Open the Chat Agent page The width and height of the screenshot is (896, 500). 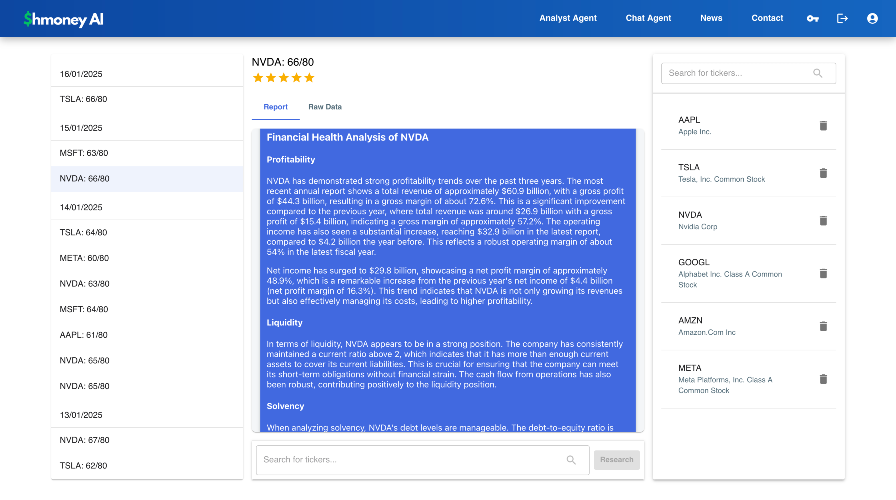point(648,18)
